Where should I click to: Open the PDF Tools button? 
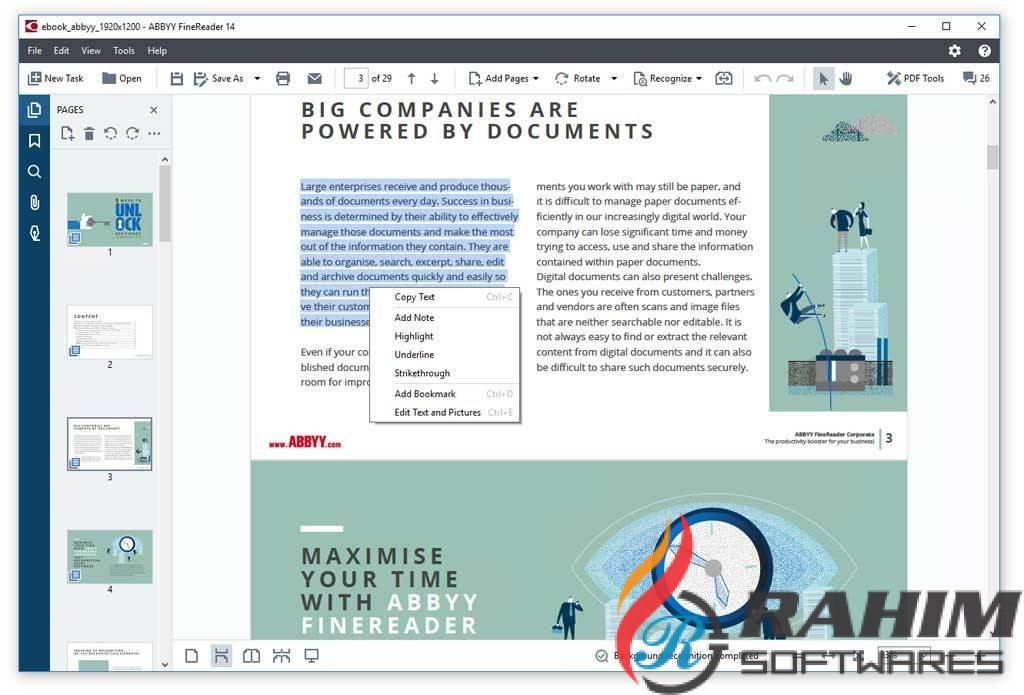[x=915, y=78]
